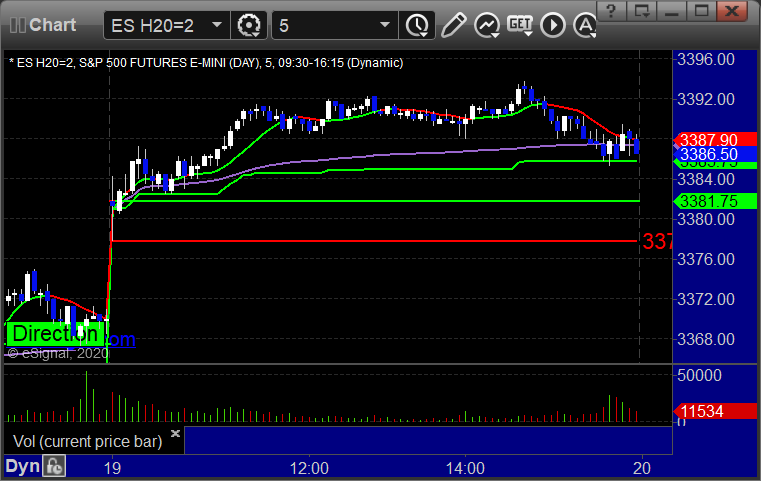Screen dimensions: 761x481
Task: Close the Vol study pane
Action: click(175, 433)
